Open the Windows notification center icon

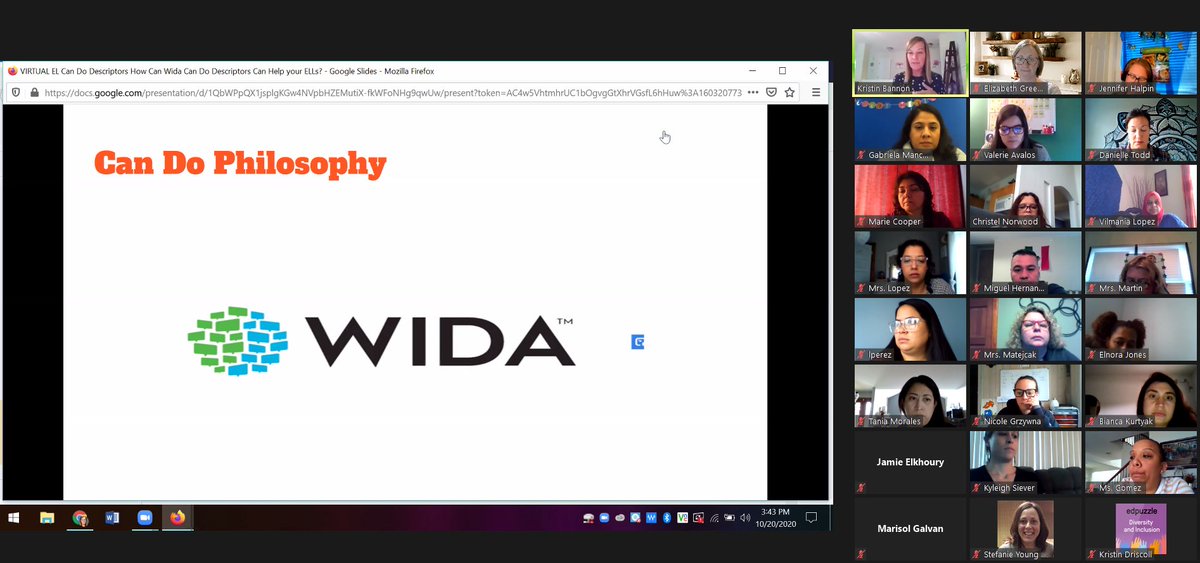click(x=811, y=518)
